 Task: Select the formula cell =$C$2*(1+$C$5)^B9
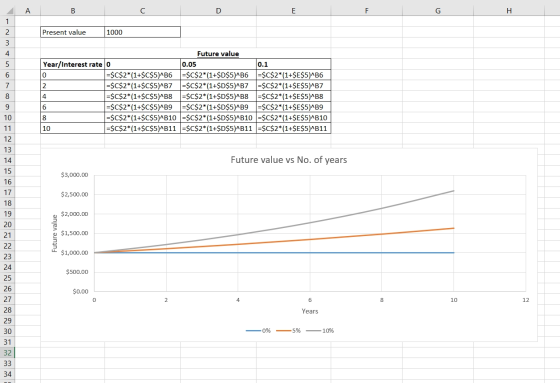(142, 107)
